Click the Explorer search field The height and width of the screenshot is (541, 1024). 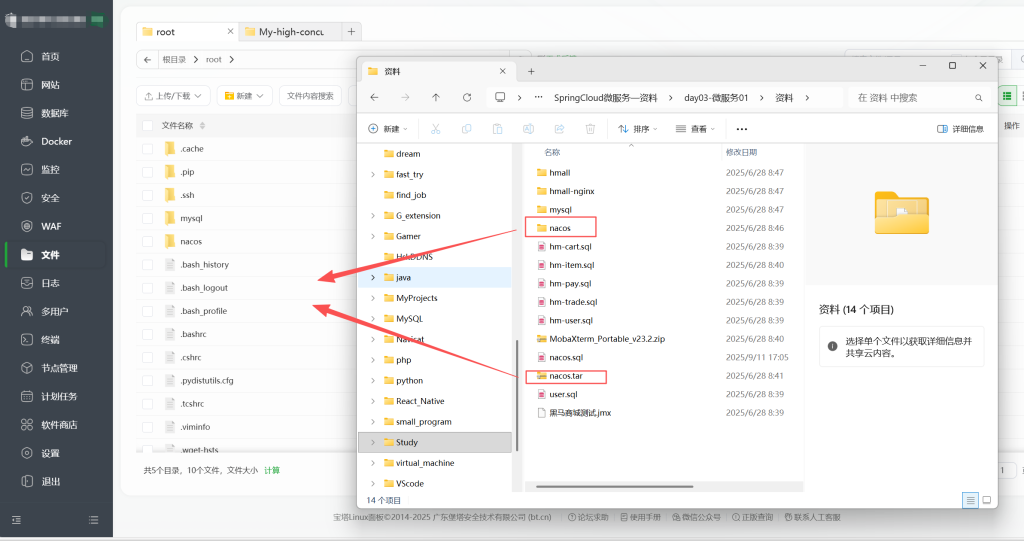(910, 98)
